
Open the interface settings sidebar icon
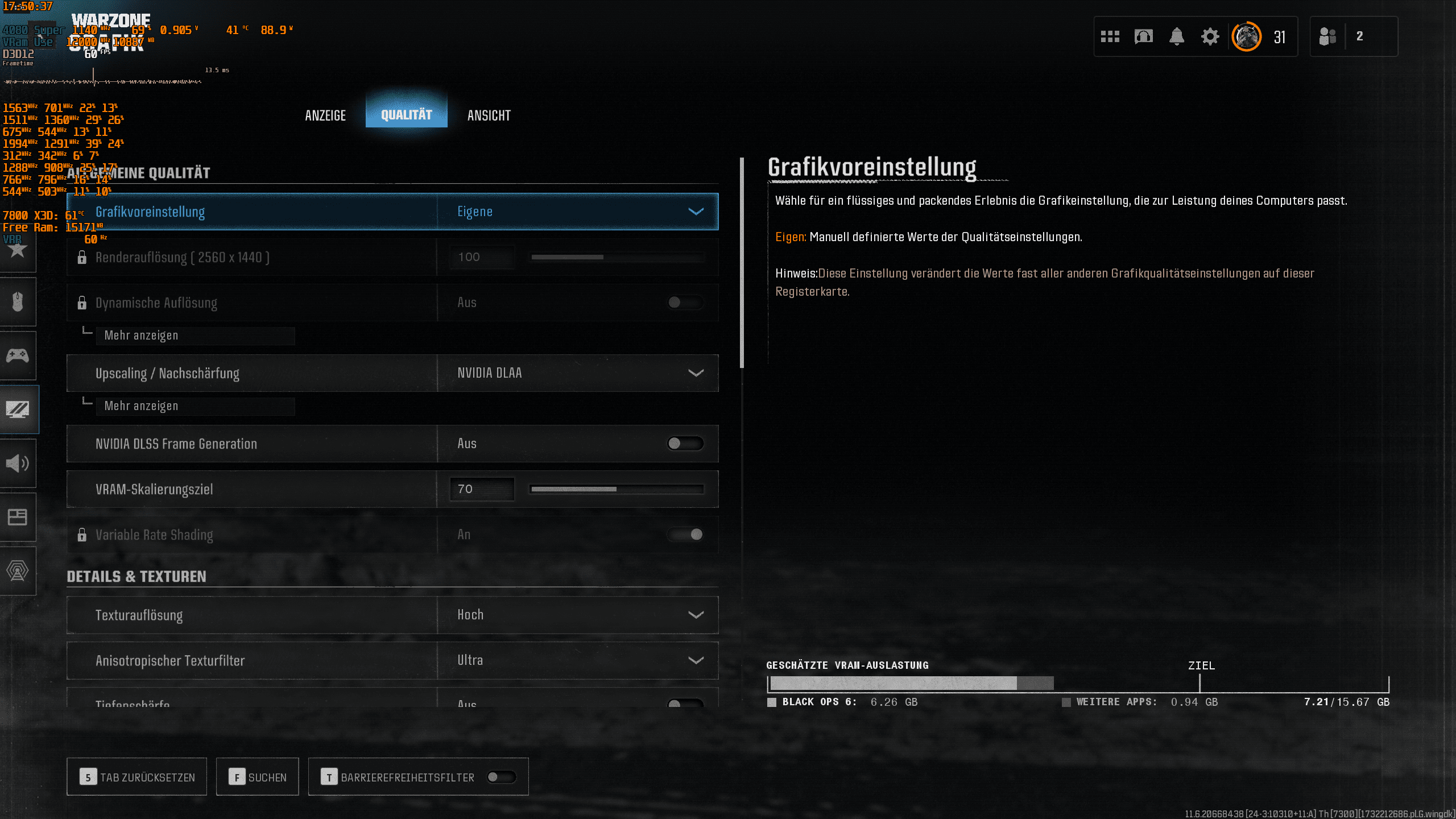tap(18, 517)
